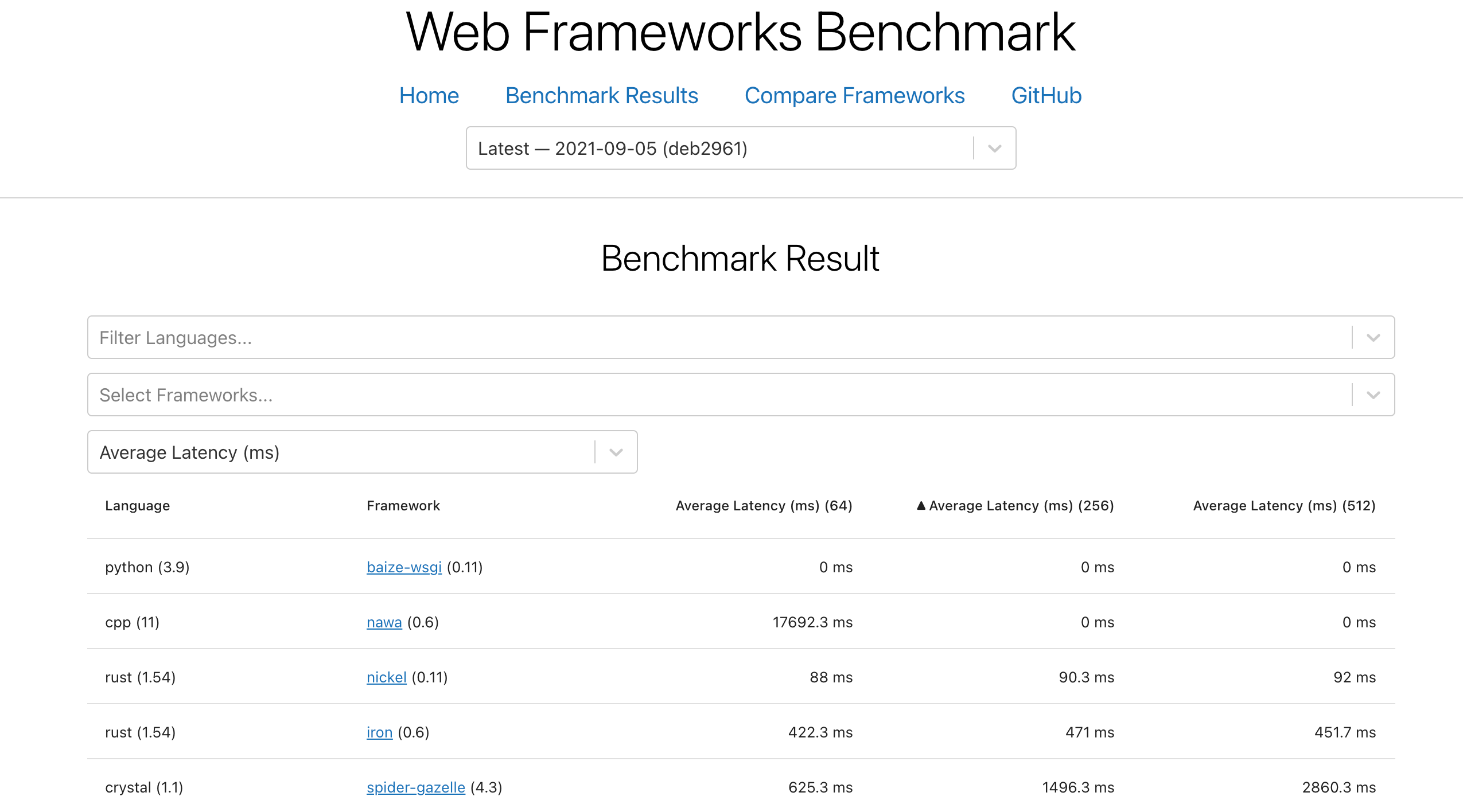Open the iron framework link
The height and width of the screenshot is (812, 1463).
[x=379, y=732]
